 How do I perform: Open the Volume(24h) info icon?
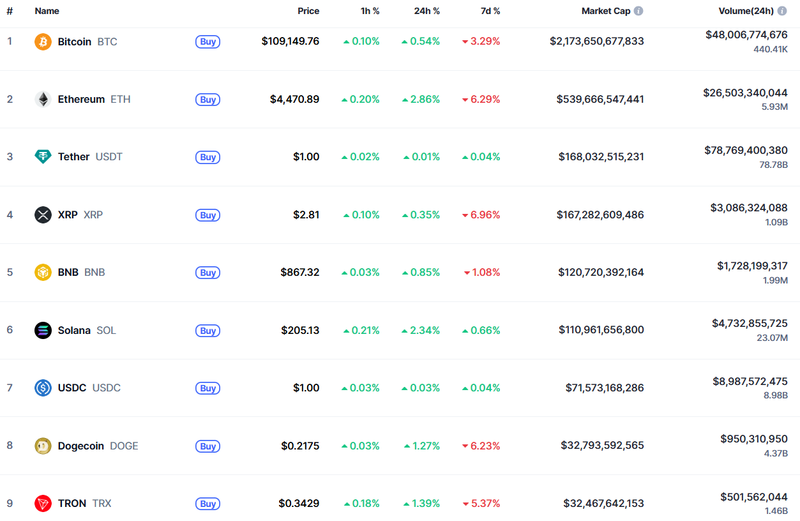coord(782,11)
